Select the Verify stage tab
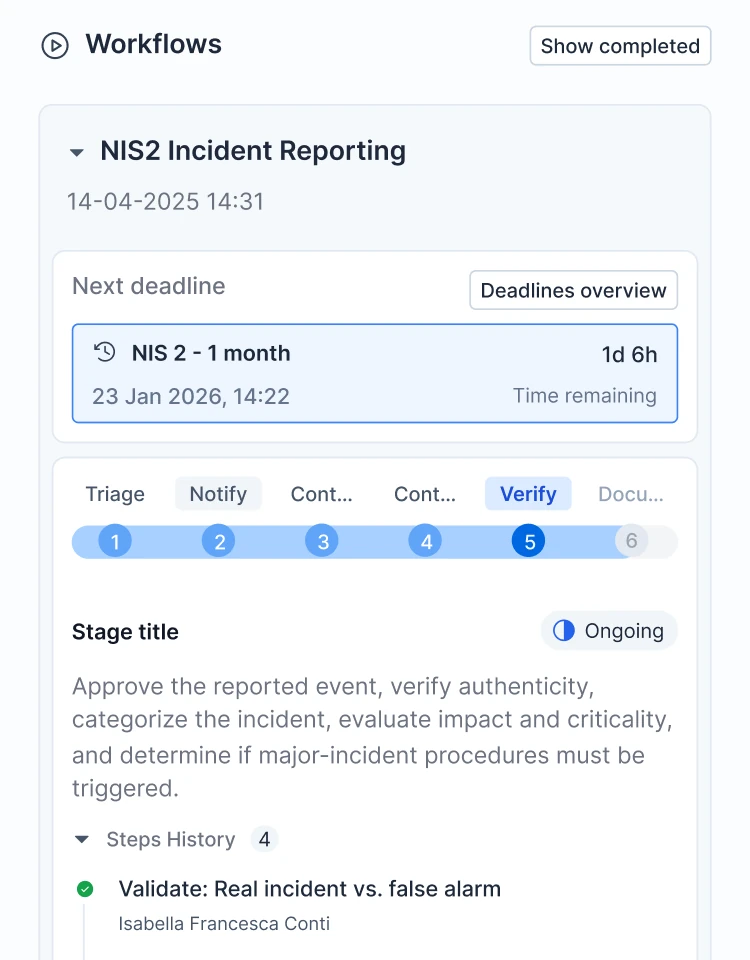 point(528,494)
